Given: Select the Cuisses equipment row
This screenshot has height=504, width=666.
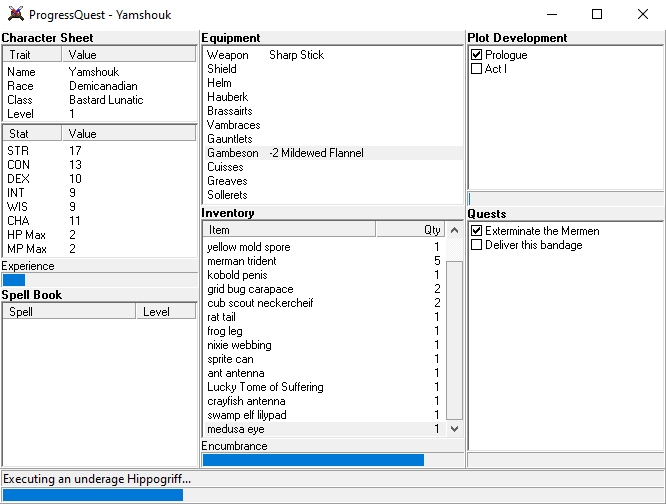Looking at the screenshot, I should tap(333, 167).
